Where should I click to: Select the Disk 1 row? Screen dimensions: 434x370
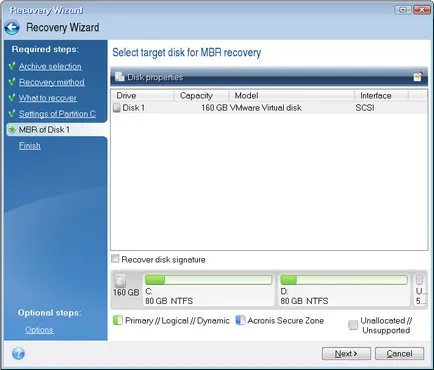point(269,108)
